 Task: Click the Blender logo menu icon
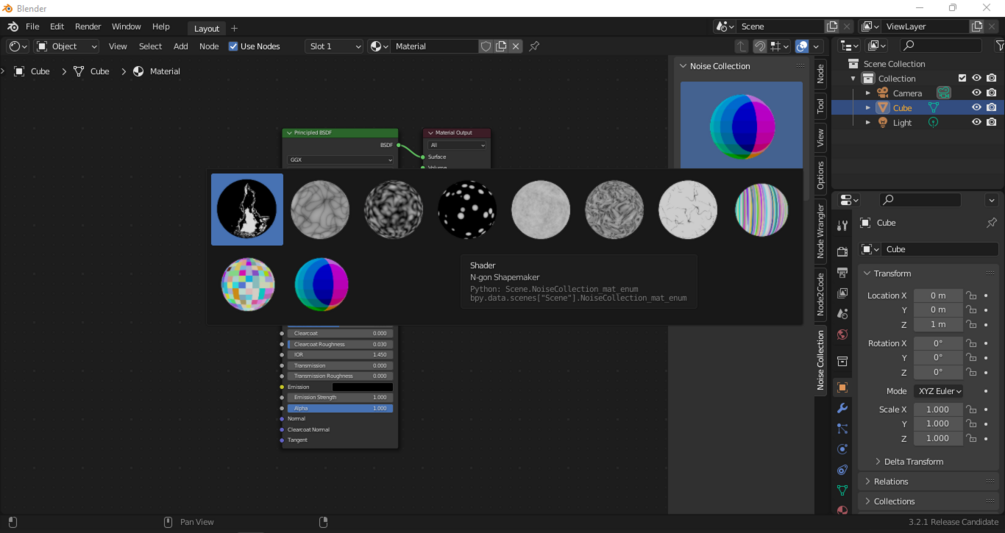pos(12,27)
